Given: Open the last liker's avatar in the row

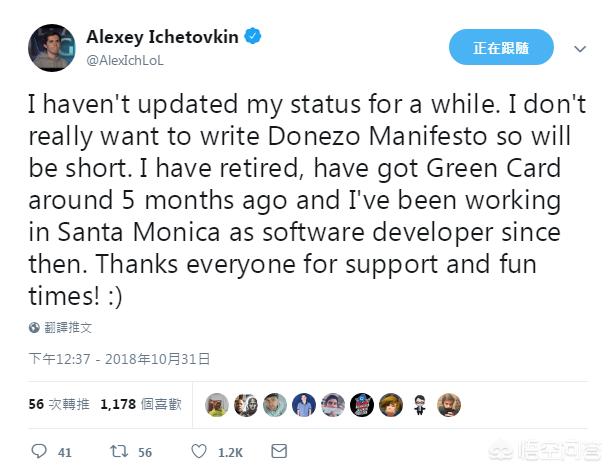Looking at the screenshot, I should coord(449,405).
